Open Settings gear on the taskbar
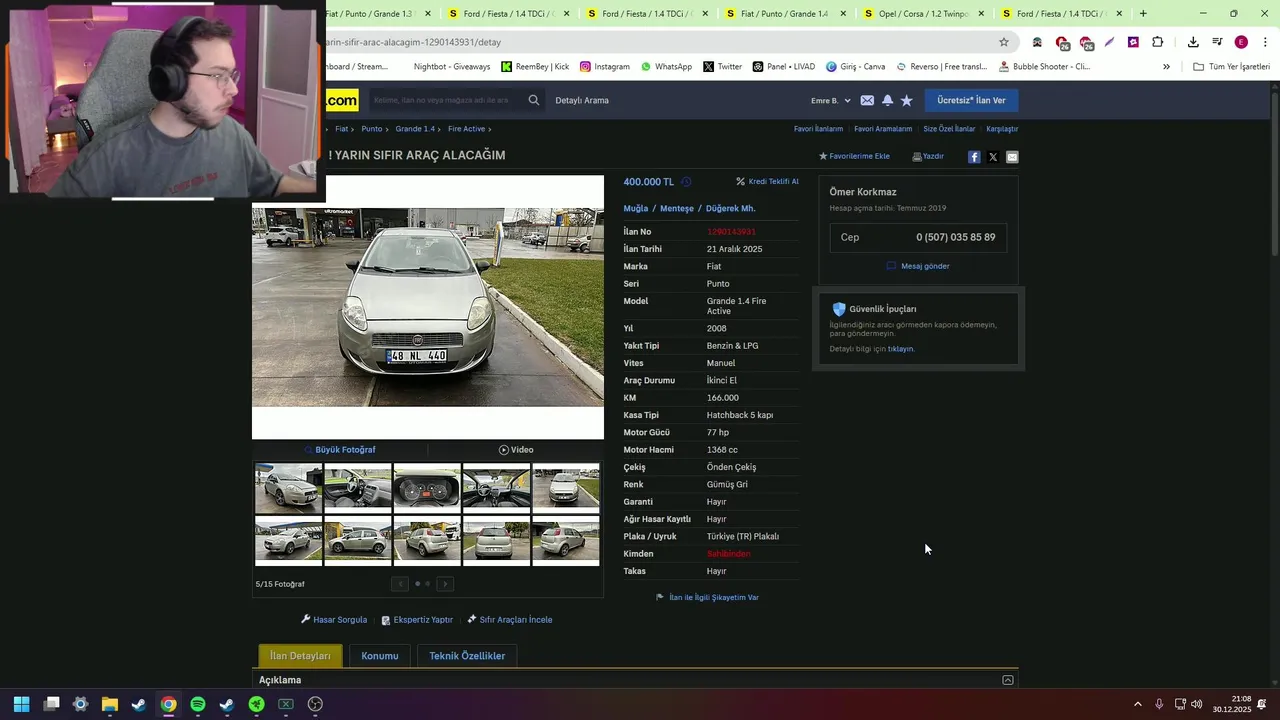This screenshot has height=720, width=1280. point(81,704)
